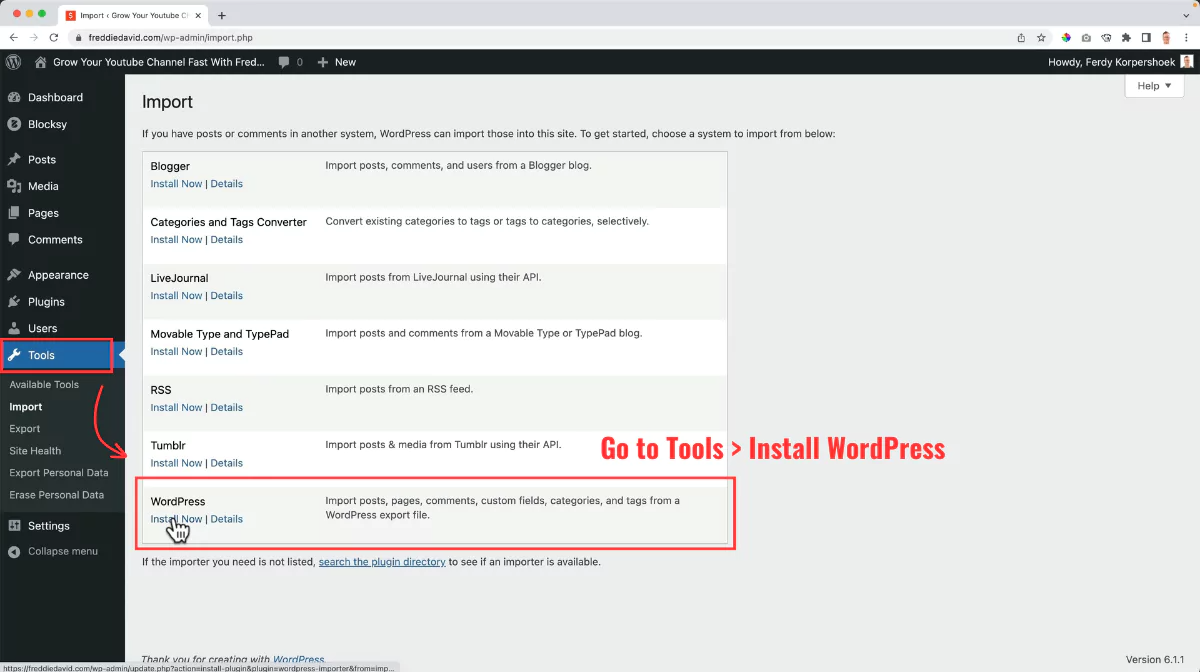1200x672 pixels.
Task: Open the Help dropdown panel
Action: [x=1153, y=85]
